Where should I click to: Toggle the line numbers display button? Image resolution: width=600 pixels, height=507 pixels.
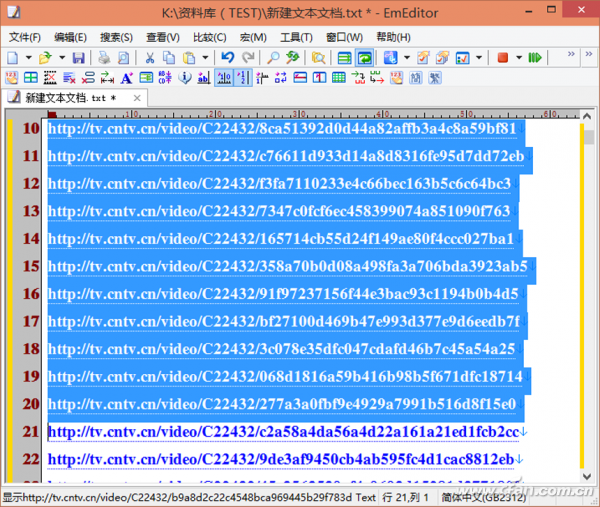coord(243,78)
